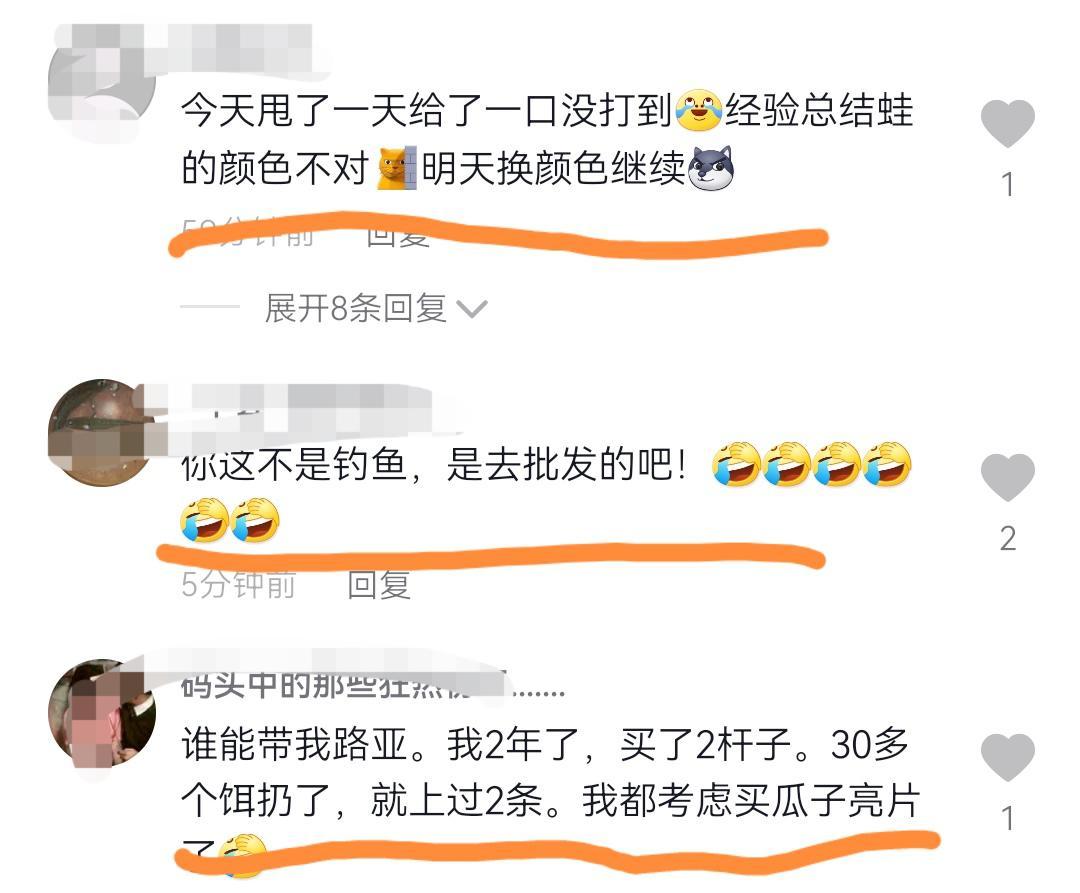Open the 码头中的那些 username profile
This screenshot has width=1080, height=893.
(373, 684)
